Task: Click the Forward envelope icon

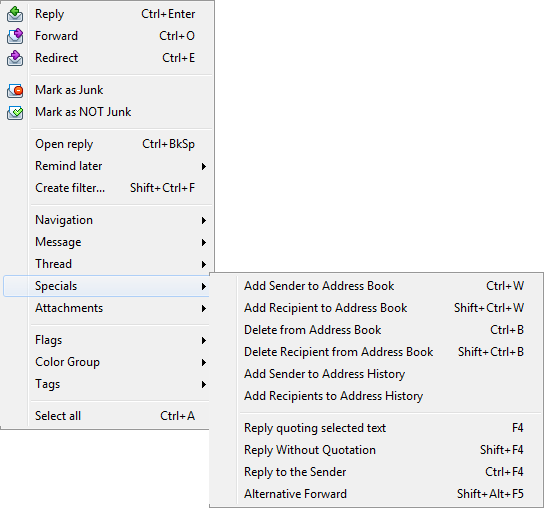Action: (15, 36)
